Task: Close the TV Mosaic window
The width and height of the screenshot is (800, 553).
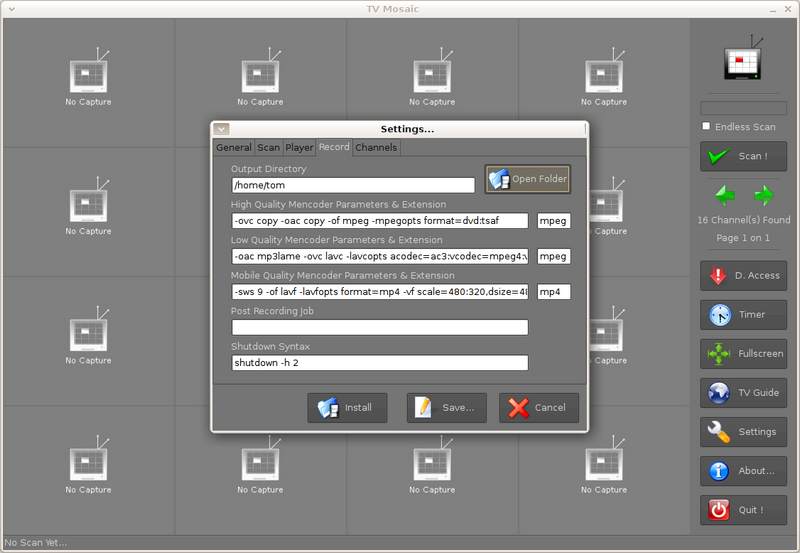Action: (x=788, y=9)
